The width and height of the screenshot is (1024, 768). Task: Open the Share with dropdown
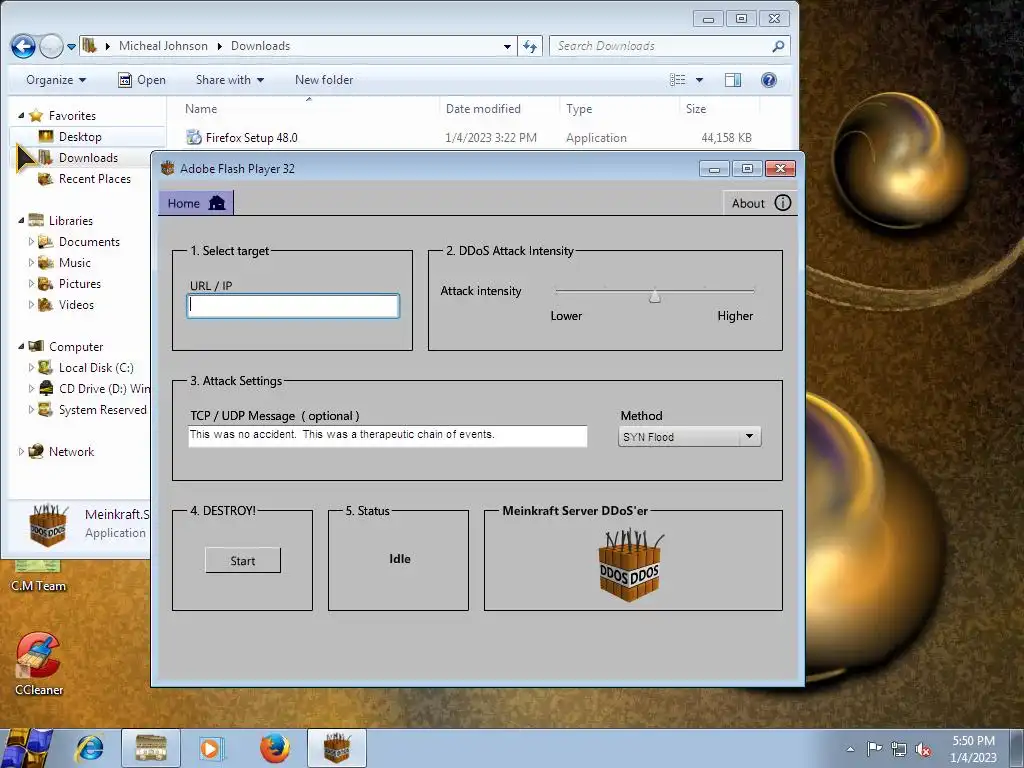coord(230,80)
